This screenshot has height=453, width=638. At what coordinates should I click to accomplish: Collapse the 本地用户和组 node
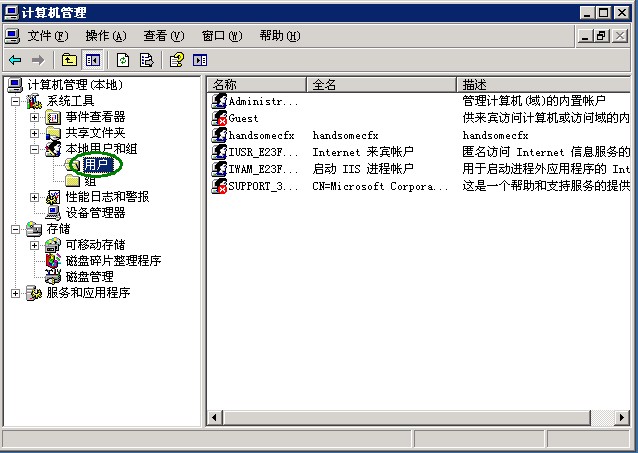coord(34,149)
